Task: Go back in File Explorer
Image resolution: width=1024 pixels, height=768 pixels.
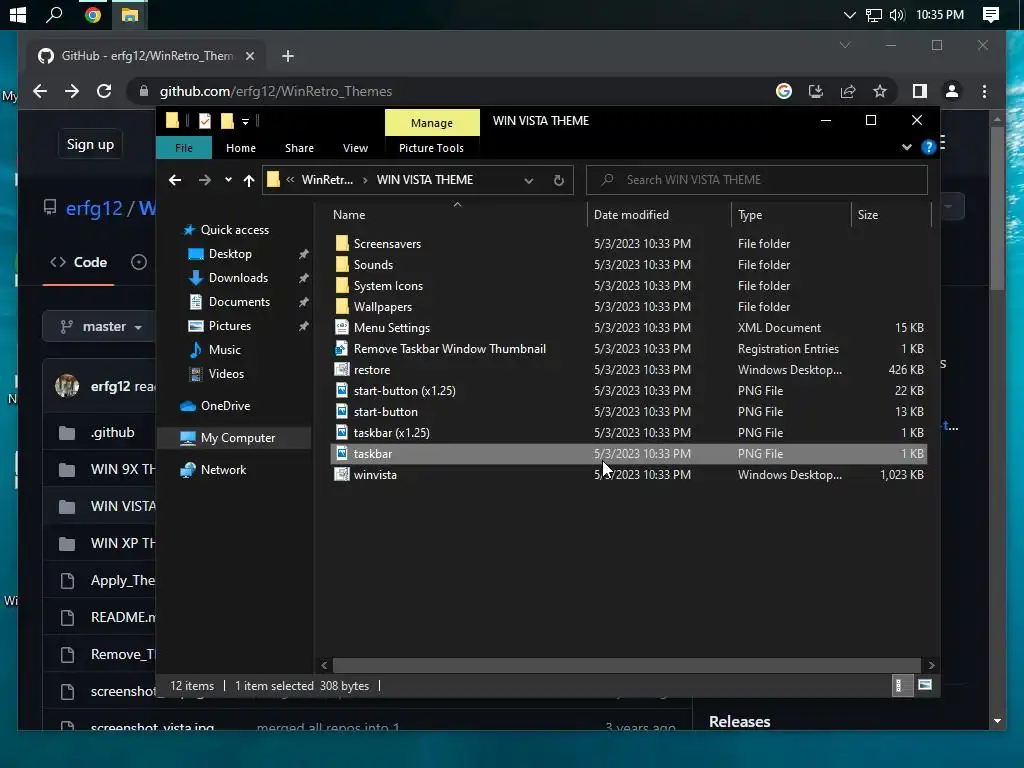Action: 174,180
